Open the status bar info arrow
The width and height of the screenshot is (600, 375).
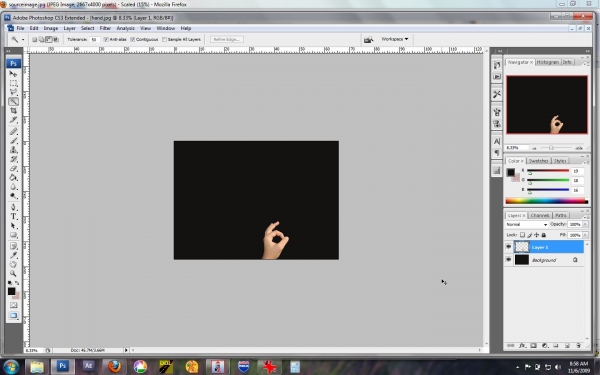(x=126, y=350)
